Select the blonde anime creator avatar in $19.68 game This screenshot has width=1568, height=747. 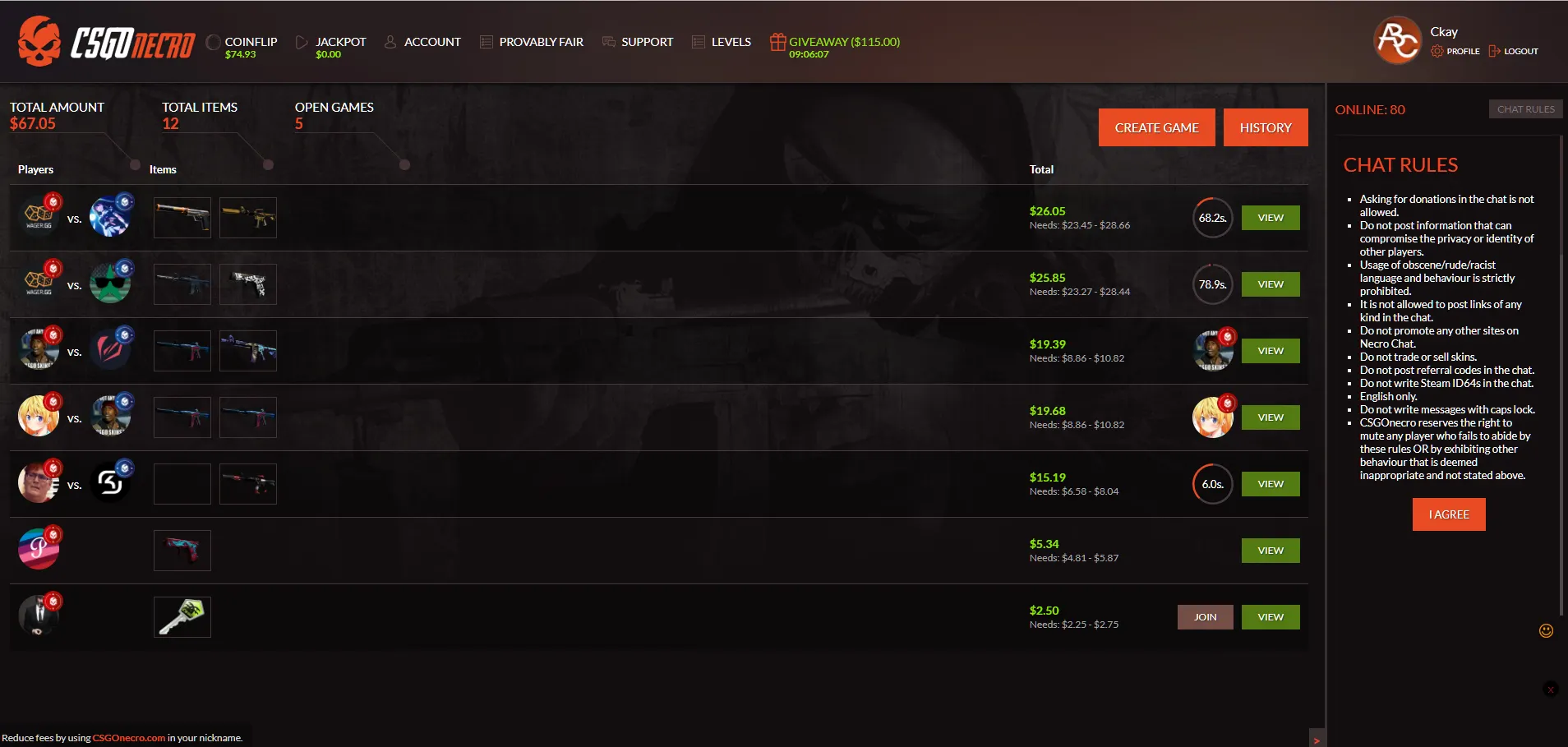pyautogui.click(x=39, y=417)
